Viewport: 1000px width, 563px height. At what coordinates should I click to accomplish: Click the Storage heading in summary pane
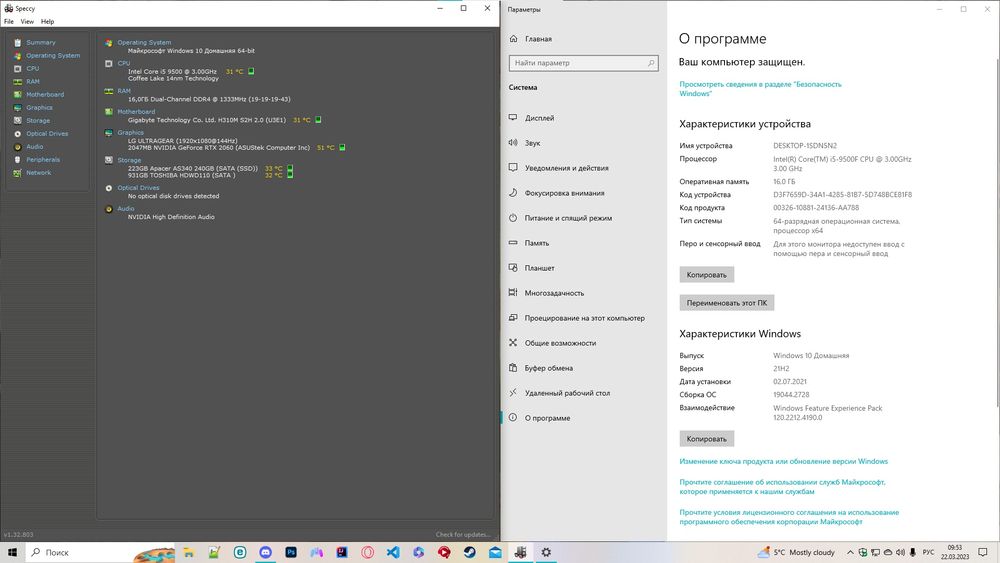pyautogui.click(x=129, y=160)
